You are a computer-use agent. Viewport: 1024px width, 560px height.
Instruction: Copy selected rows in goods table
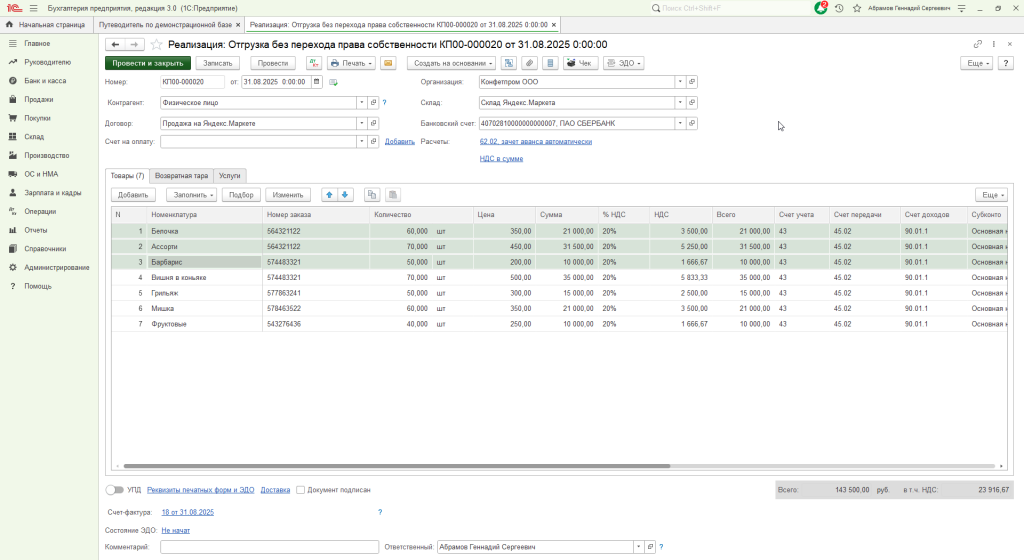click(373, 195)
